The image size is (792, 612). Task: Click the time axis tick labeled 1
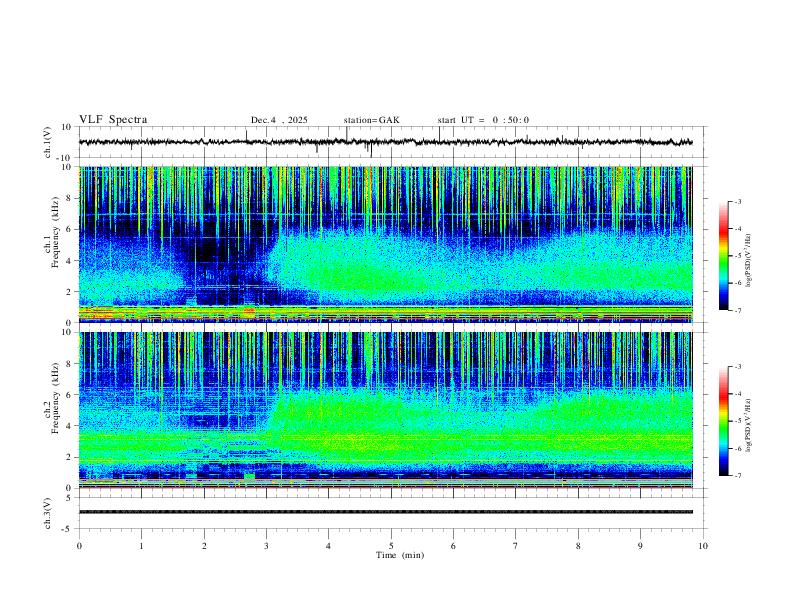[141, 546]
